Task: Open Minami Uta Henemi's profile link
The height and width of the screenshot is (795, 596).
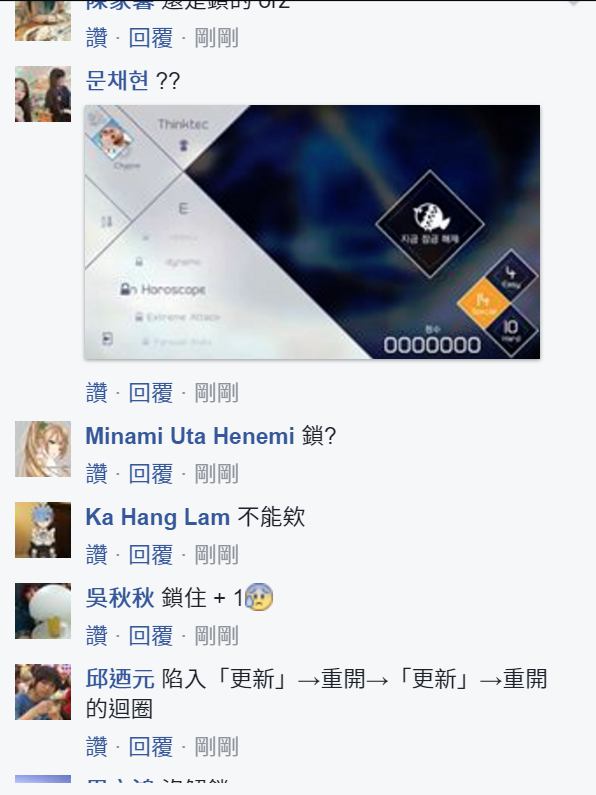Action: pyautogui.click(x=190, y=436)
